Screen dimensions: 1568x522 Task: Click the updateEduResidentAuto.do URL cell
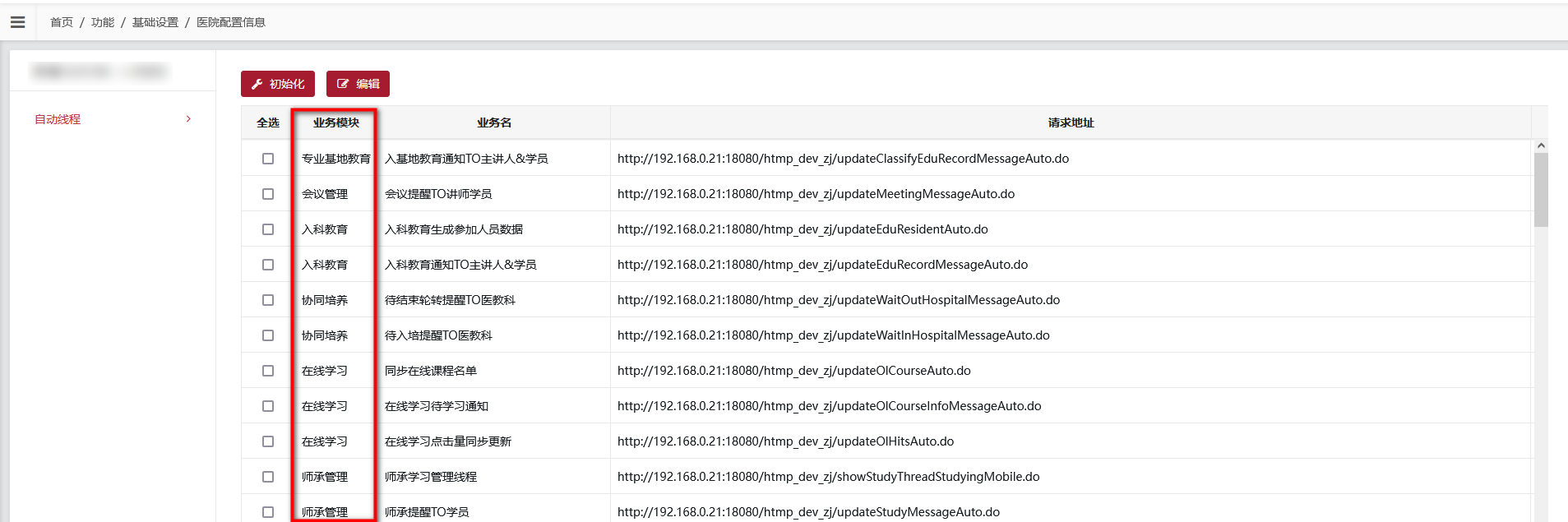coord(803,229)
